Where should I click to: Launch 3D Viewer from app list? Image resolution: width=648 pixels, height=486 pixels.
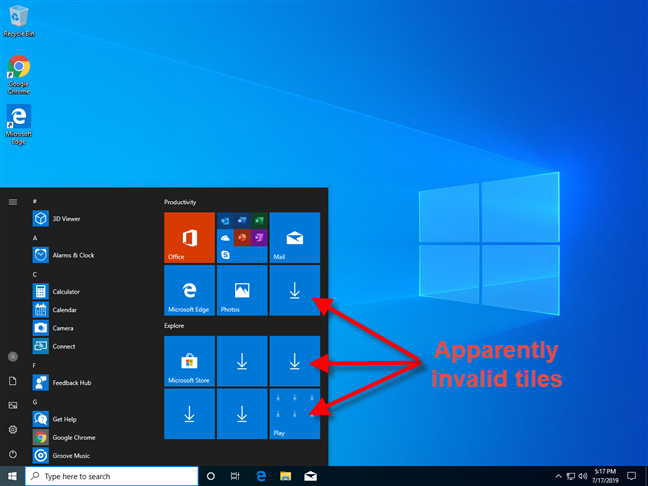click(91, 219)
